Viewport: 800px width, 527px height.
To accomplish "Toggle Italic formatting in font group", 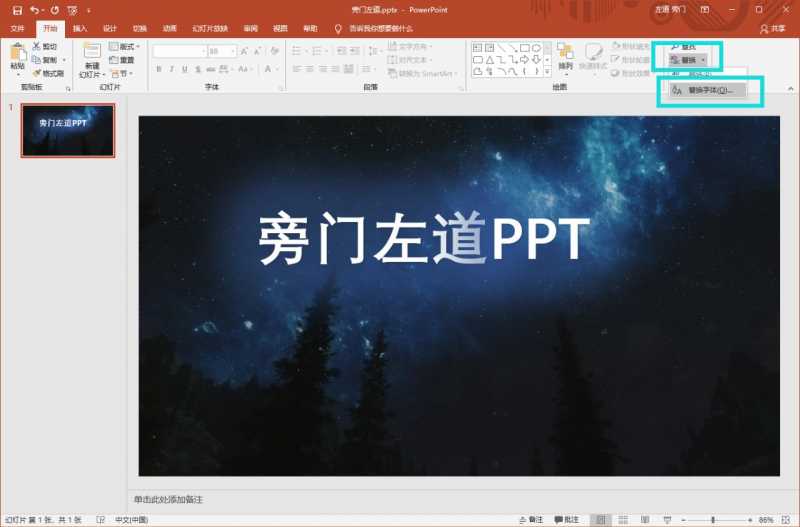I will click(x=171, y=69).
